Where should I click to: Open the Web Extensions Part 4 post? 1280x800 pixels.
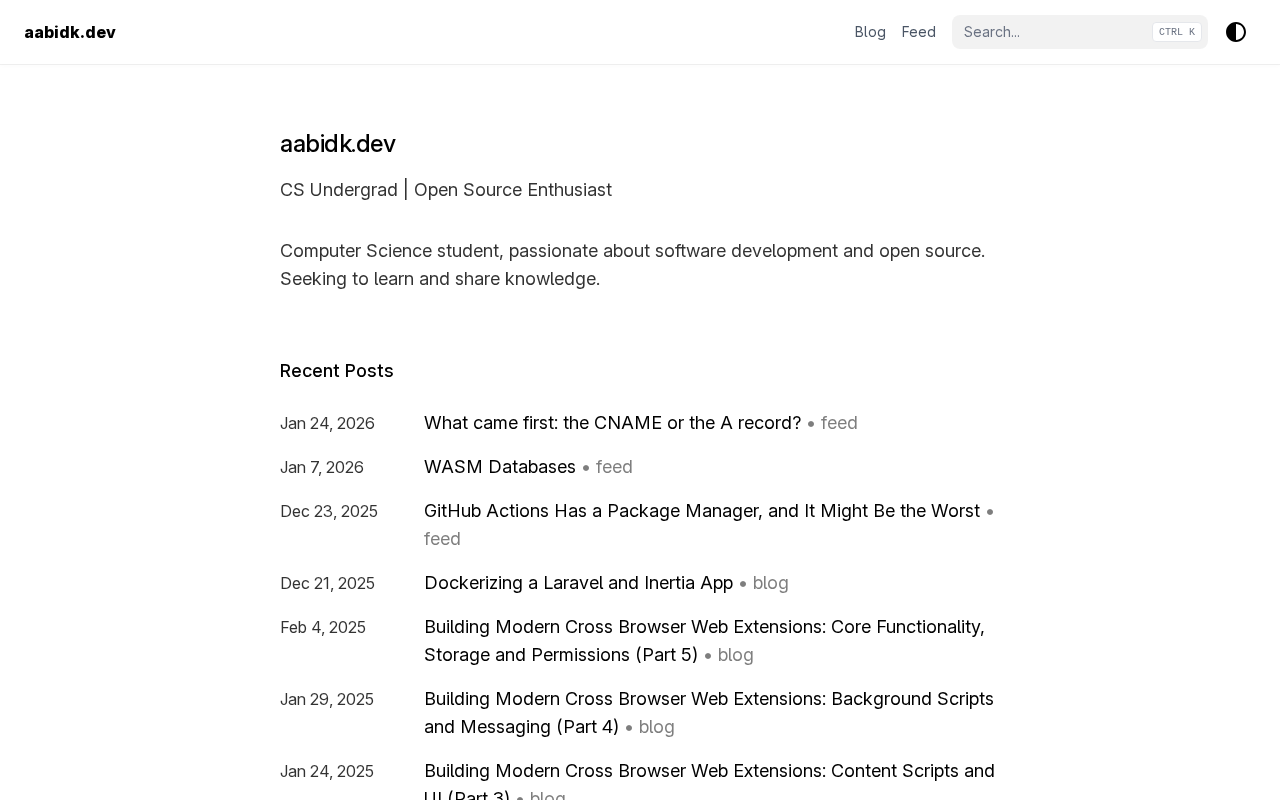(708, 699)
